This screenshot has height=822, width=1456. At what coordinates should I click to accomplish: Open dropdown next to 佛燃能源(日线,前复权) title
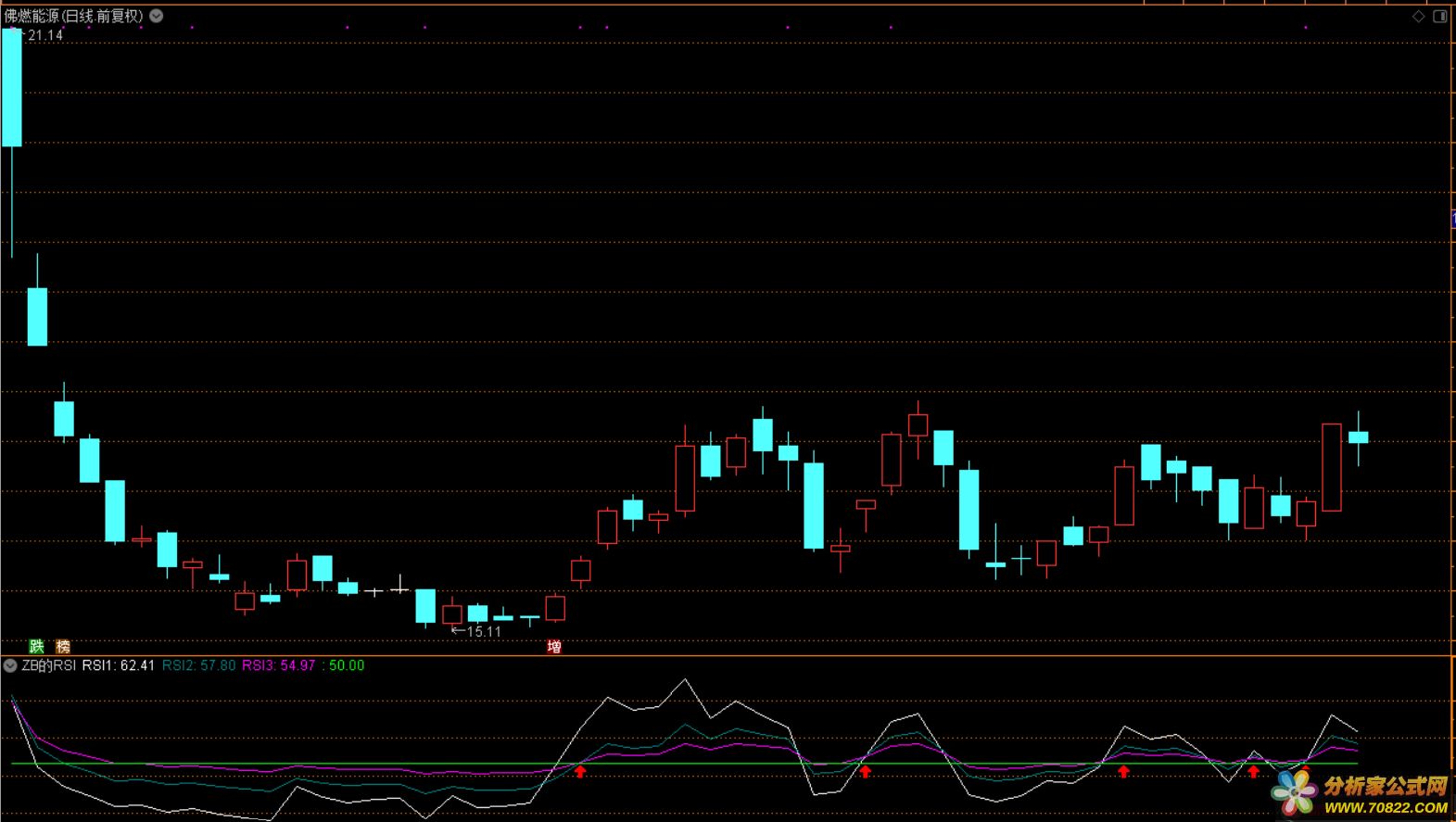point(157,16)
